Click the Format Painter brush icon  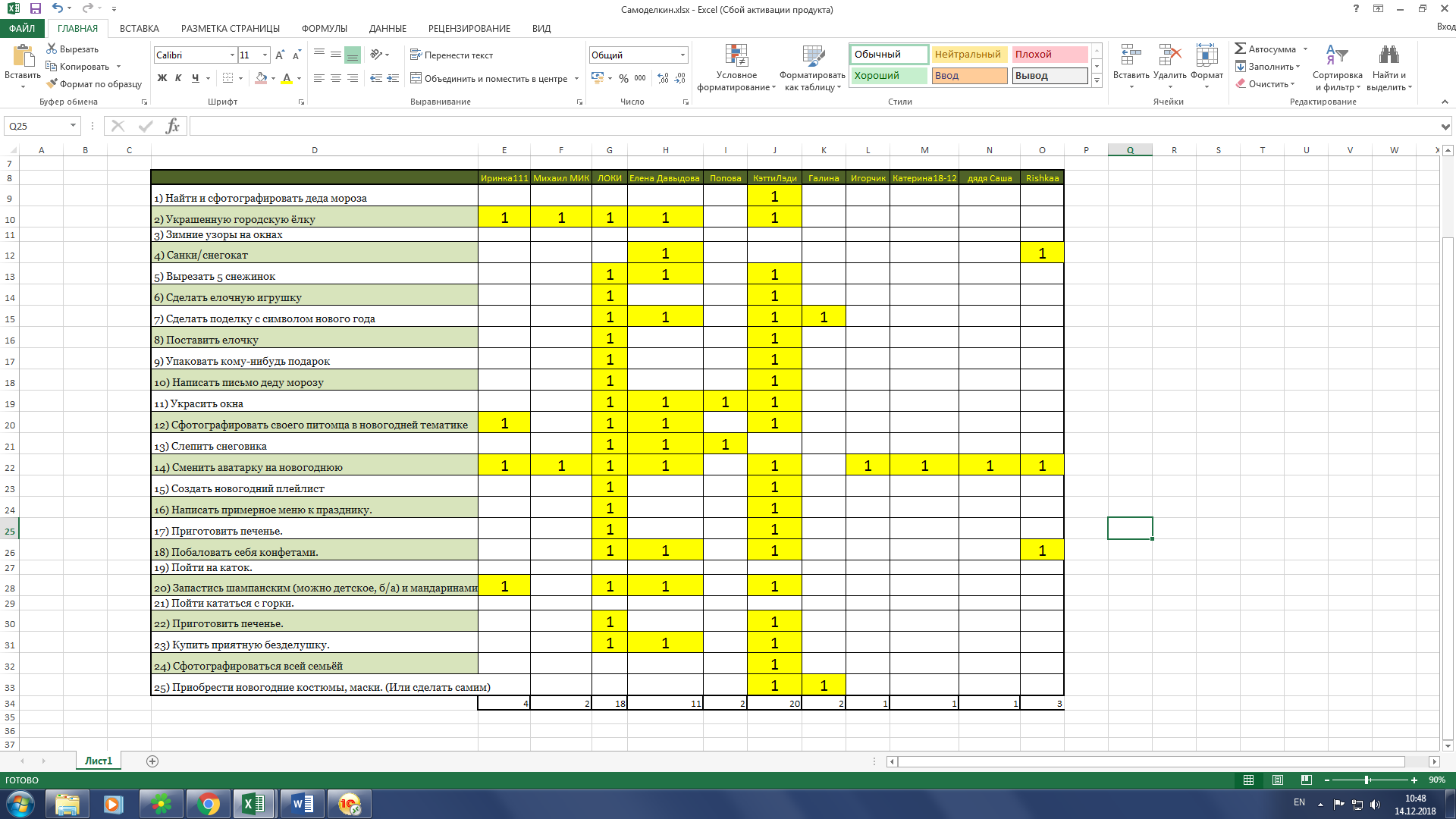pos(52,84)
